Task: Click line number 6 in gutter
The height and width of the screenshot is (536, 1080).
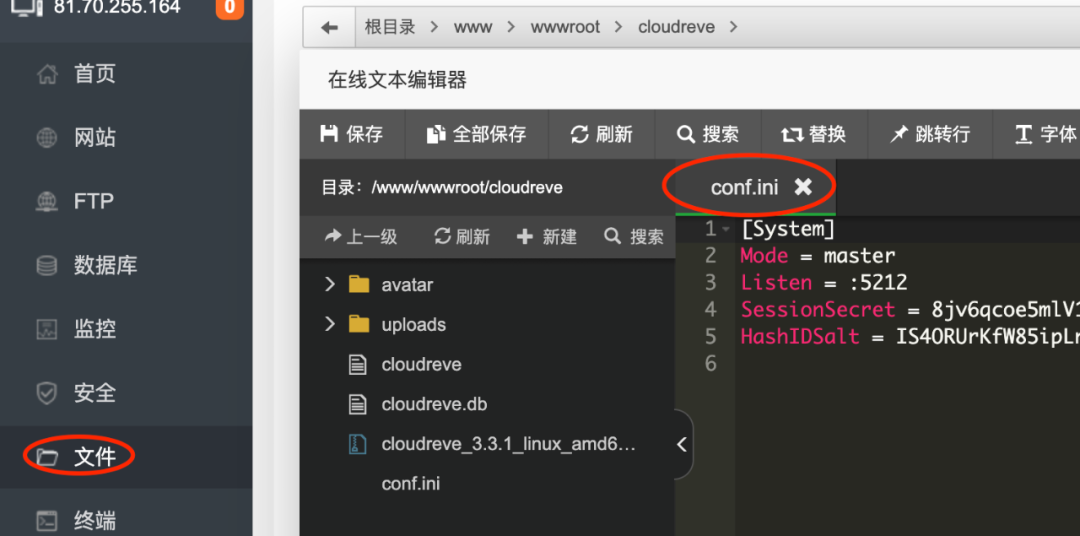Action: (x=710, y=364)
